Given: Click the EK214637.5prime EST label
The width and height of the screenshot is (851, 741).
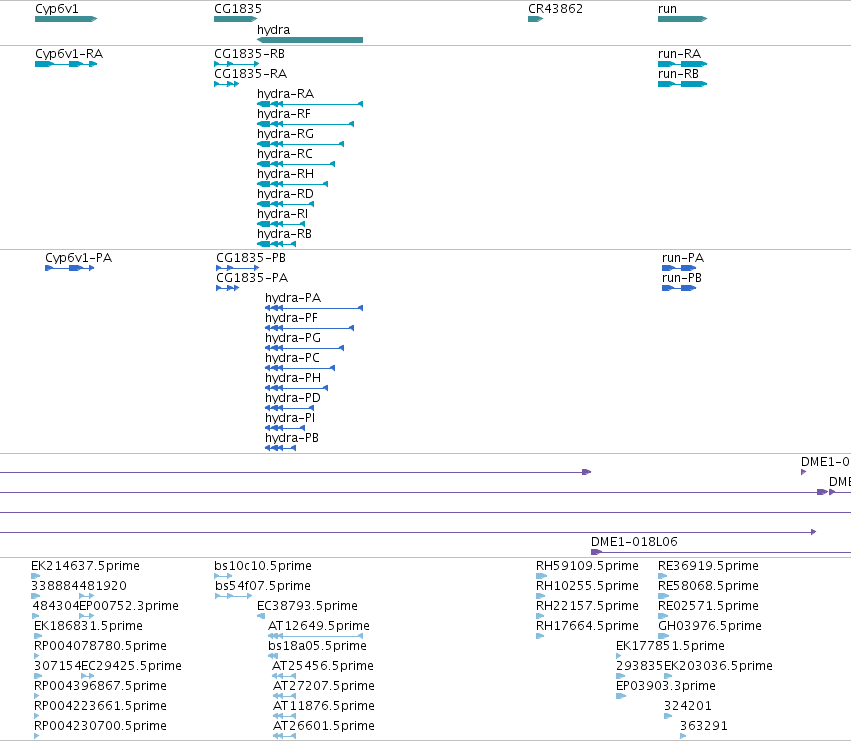Looking at the screenshot, I should tap(85, 566).
